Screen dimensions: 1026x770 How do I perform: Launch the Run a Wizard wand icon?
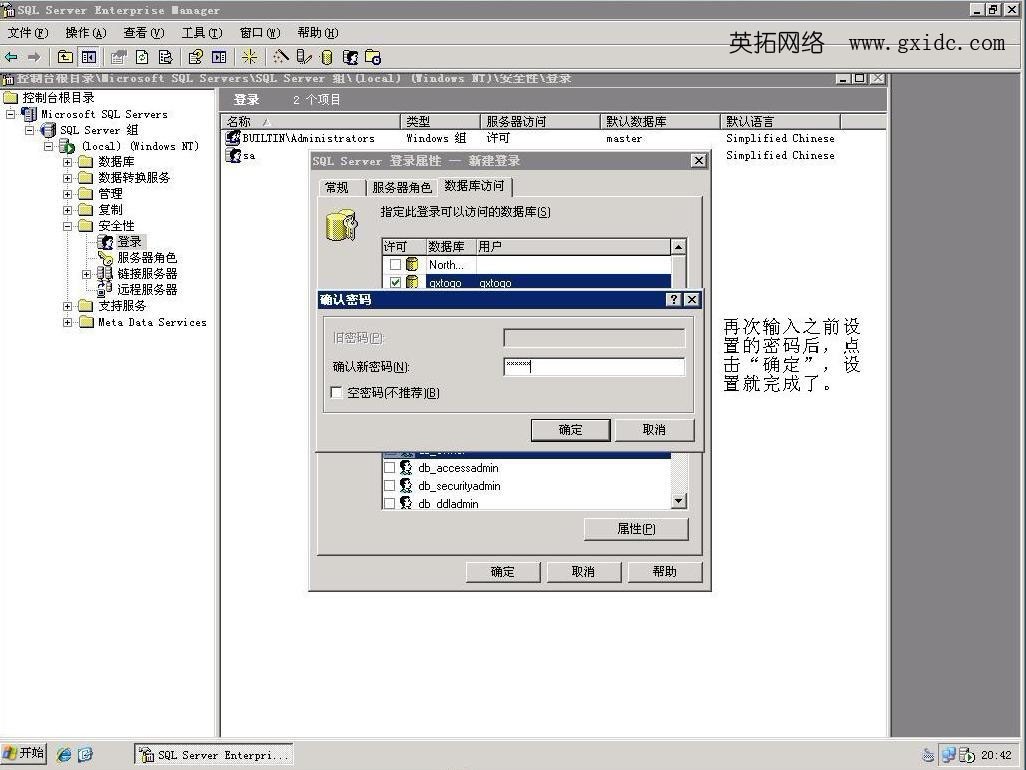coord(281,57)
